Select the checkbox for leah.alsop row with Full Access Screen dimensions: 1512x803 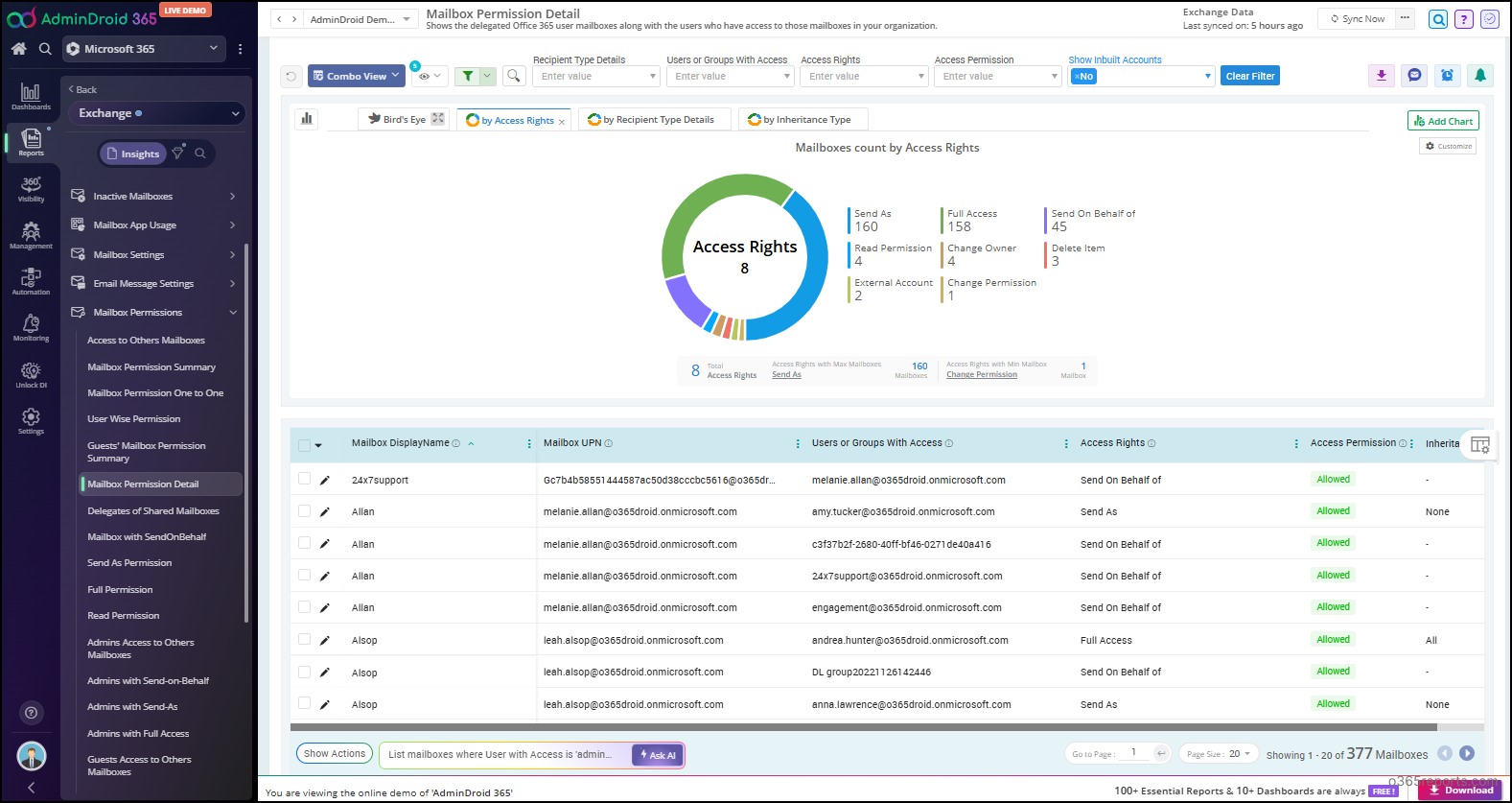(x=304, y=640)
